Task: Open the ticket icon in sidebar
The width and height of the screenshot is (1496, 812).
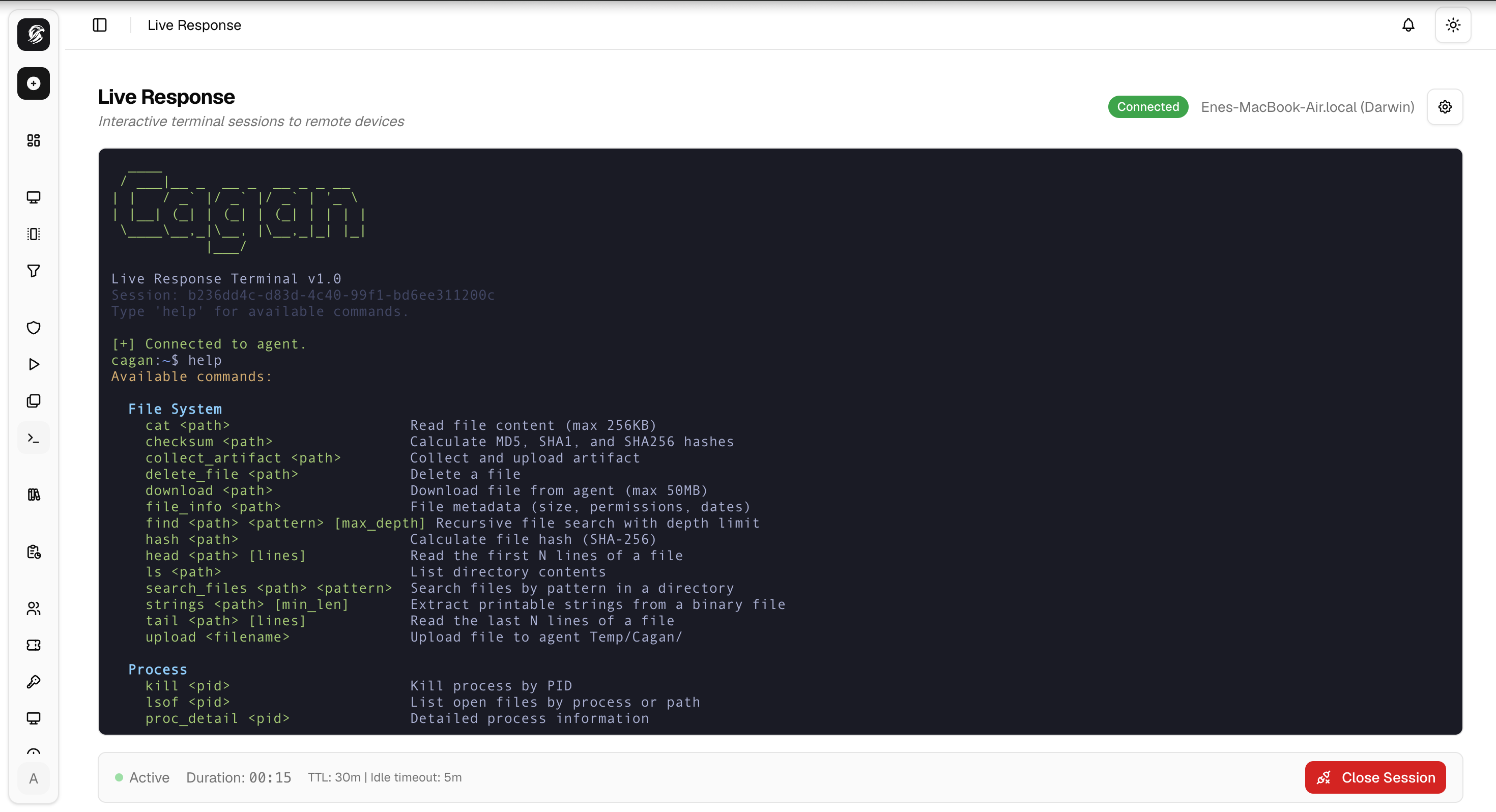Action: click(x=33, y=645)
